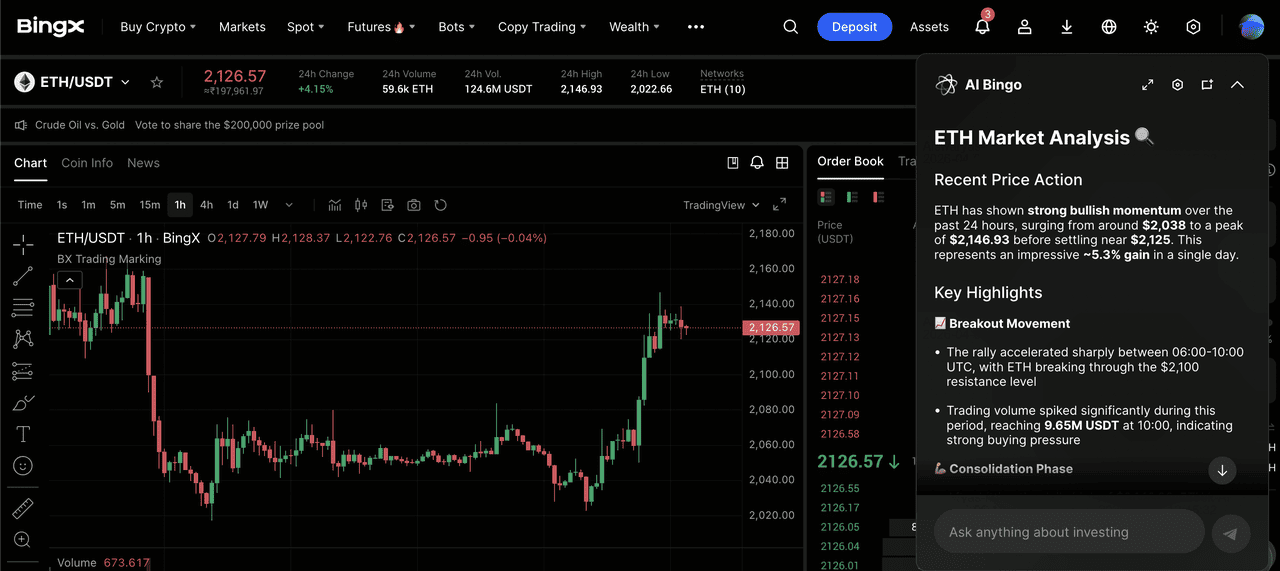Click the candlestick chart type icon
This screenshot has width=1280, height=571.
[x=361, y=205]
